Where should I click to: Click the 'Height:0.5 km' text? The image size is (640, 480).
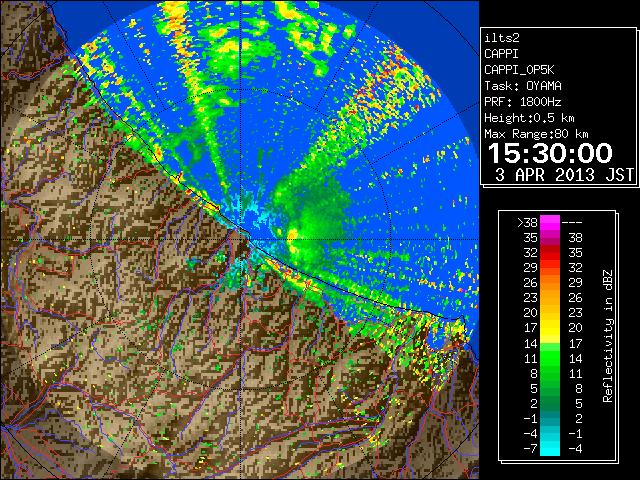529,118
